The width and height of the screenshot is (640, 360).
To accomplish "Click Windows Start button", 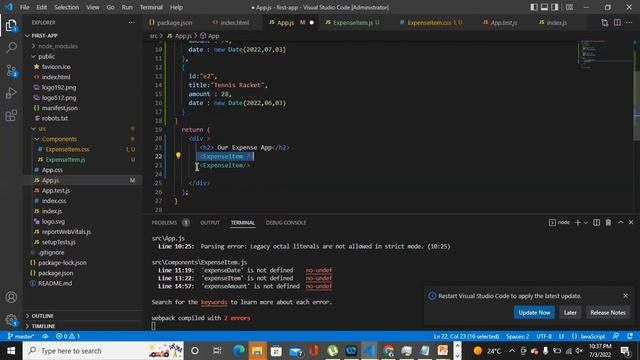I will [11, 351].
